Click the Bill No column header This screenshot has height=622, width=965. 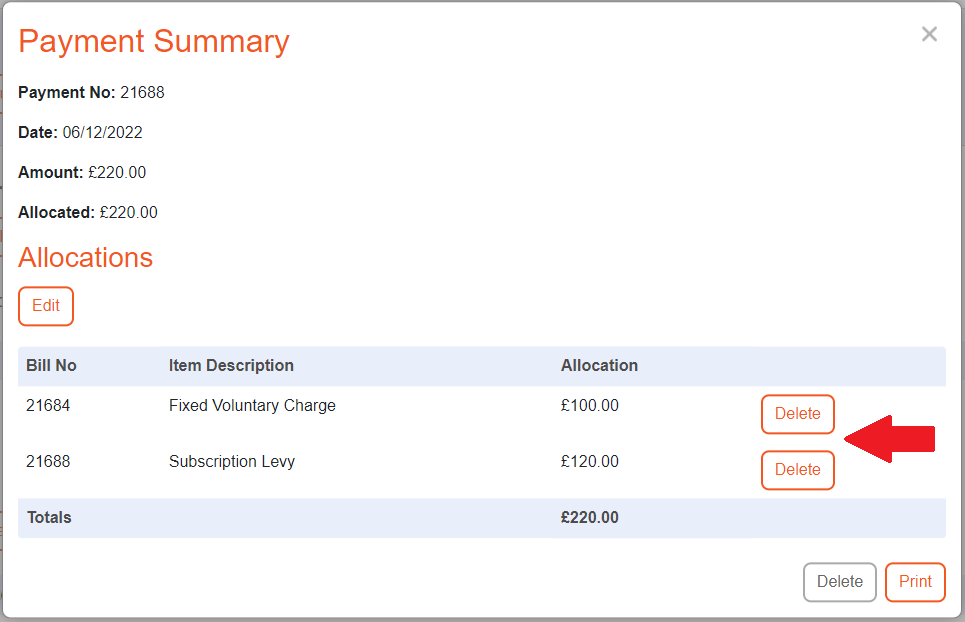51,365
